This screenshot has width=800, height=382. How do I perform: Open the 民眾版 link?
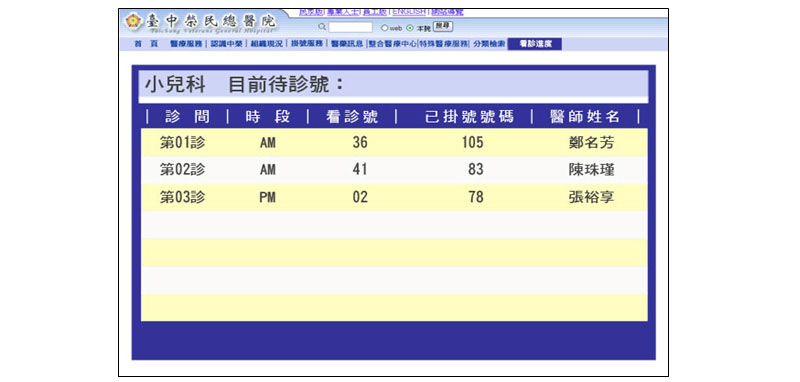click(x=311, y=12)
